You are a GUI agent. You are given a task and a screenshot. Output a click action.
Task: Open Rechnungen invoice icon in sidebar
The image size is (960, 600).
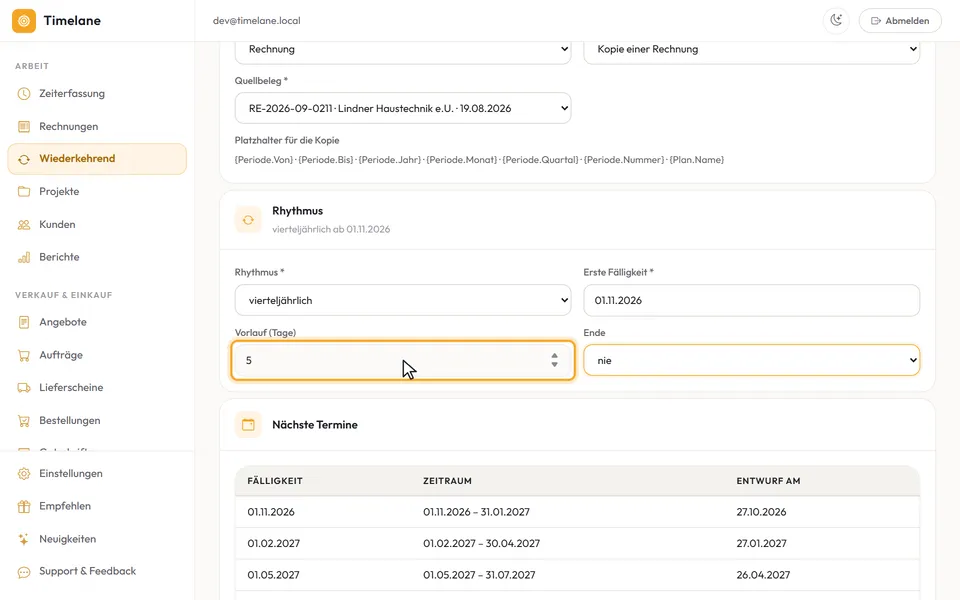(24, 127)
